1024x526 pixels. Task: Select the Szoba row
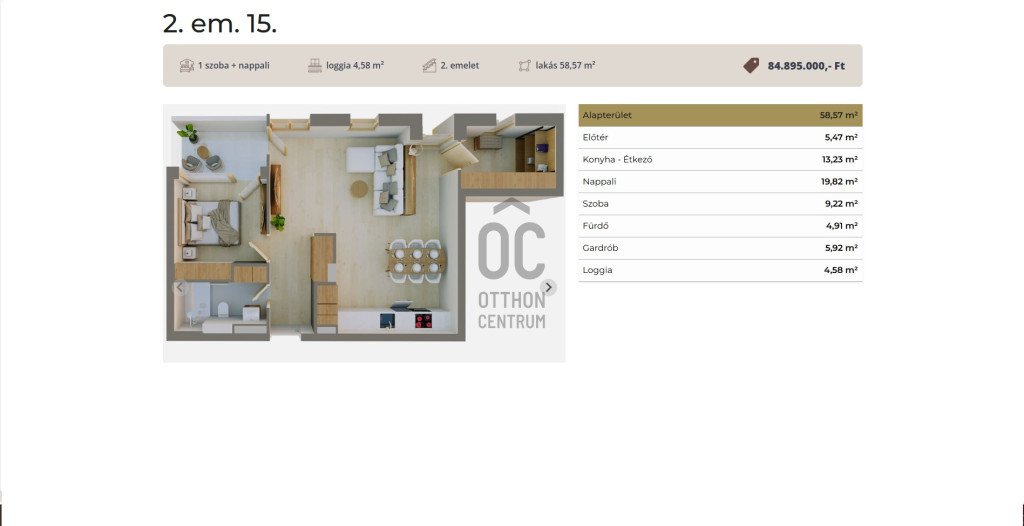tap(720, 203)
